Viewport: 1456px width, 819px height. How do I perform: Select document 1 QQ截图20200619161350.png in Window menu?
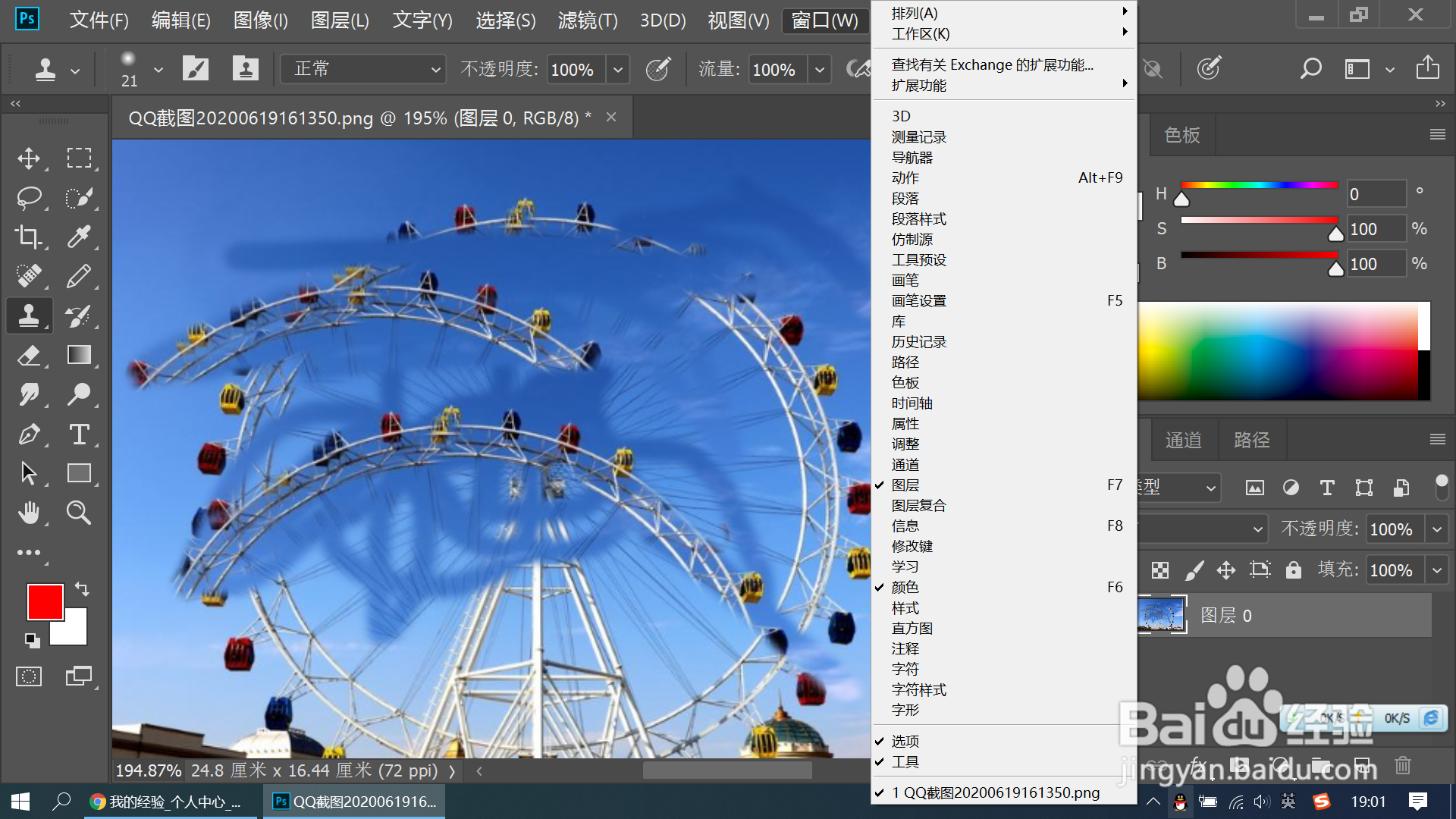click(x=1003, y=793)
